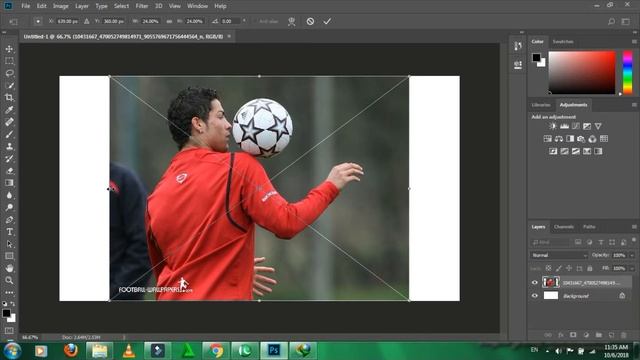Click the taskbar clock showing 11:35 AM

(616, 351)
